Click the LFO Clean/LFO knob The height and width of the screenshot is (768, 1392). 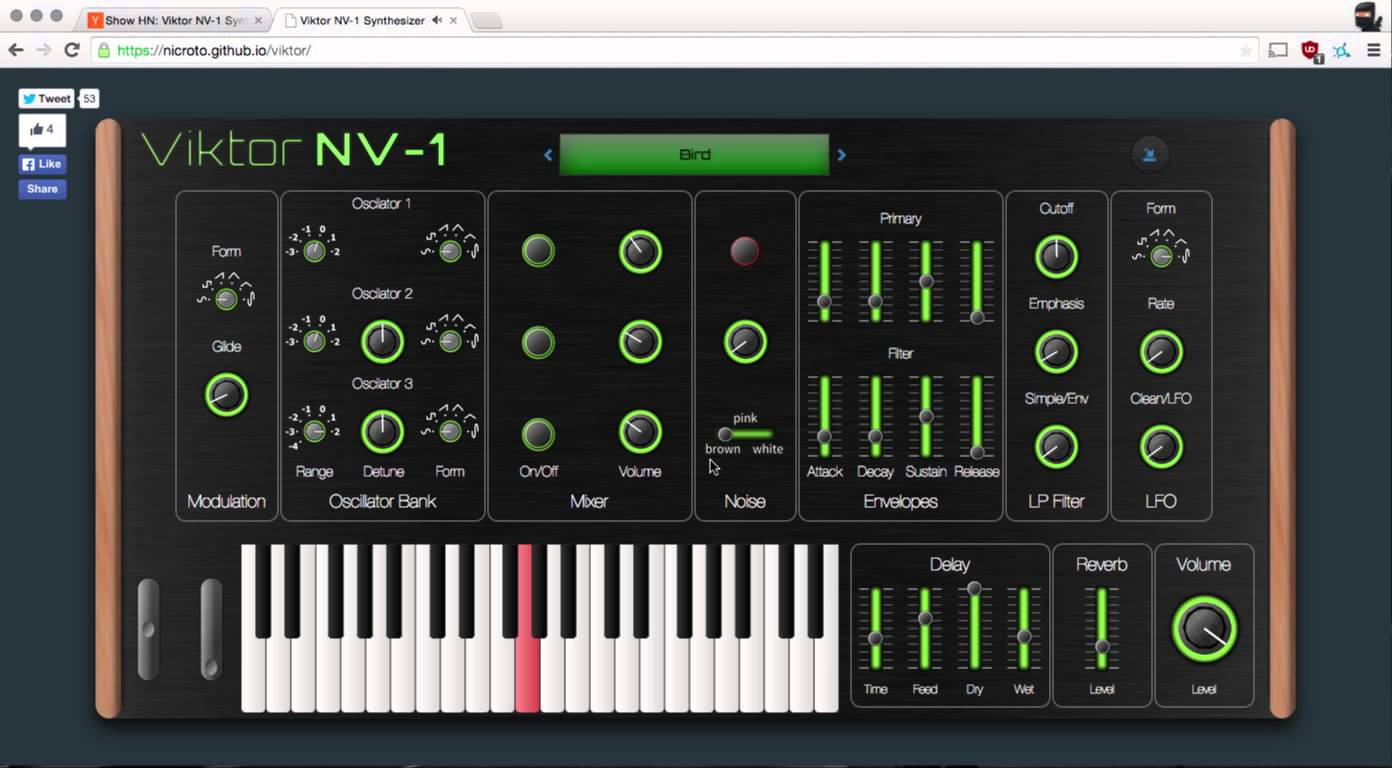click(1161, 447)
